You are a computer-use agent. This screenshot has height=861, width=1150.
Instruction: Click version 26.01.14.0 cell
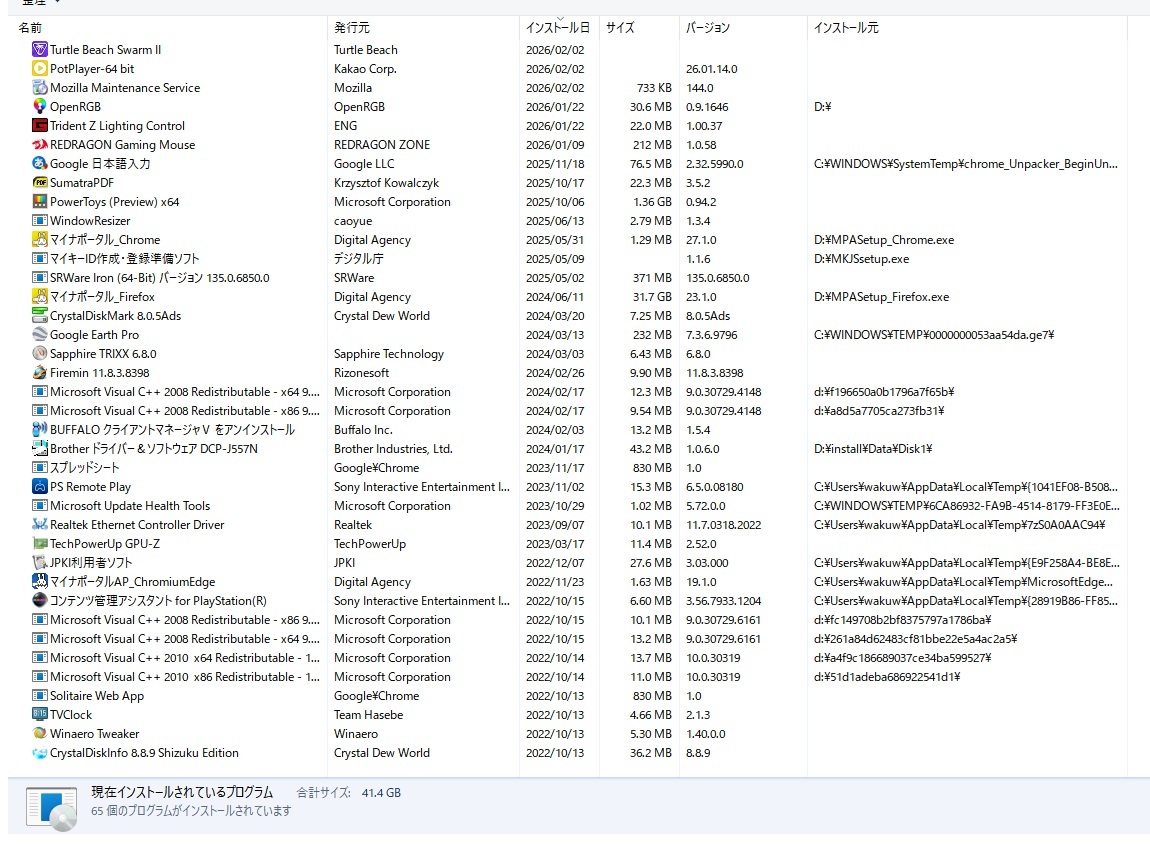[711, 69]
